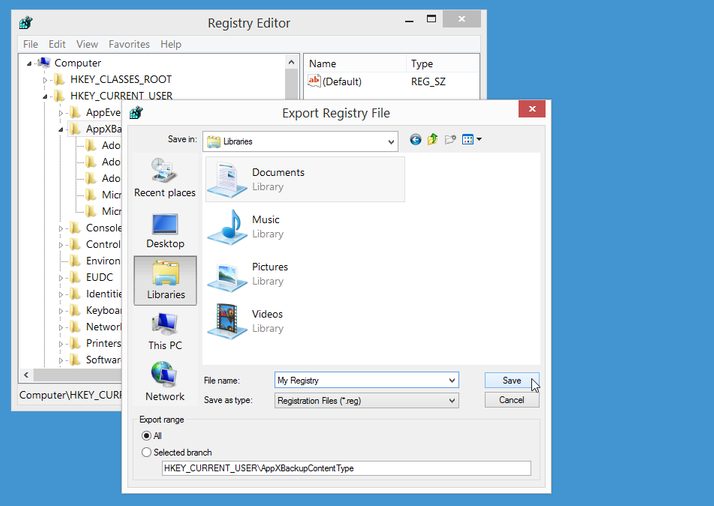Open the Favorites menu
The width and height of the screenshot is (714, 506).
129,44
